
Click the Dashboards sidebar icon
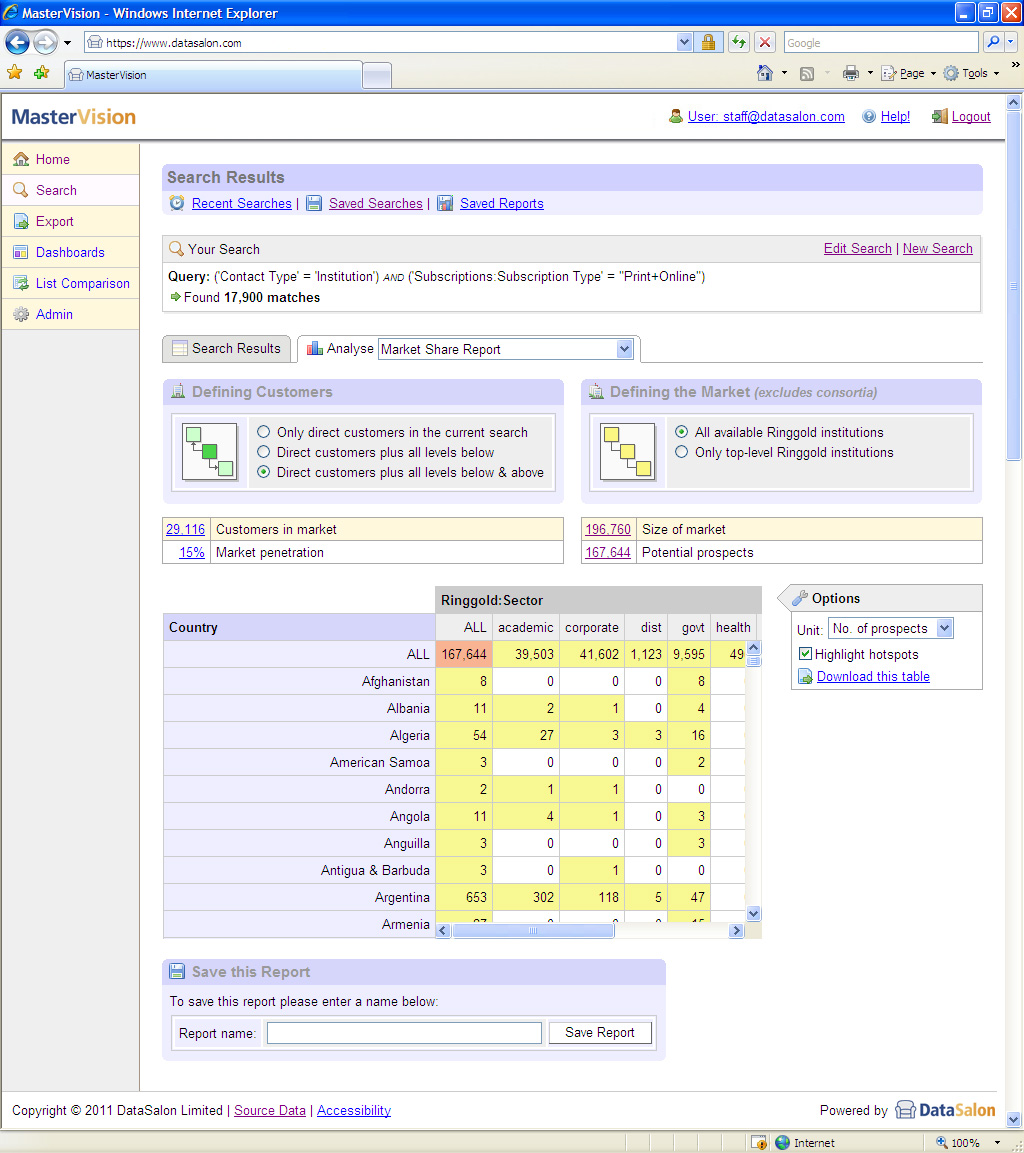(x=20, y=252)
